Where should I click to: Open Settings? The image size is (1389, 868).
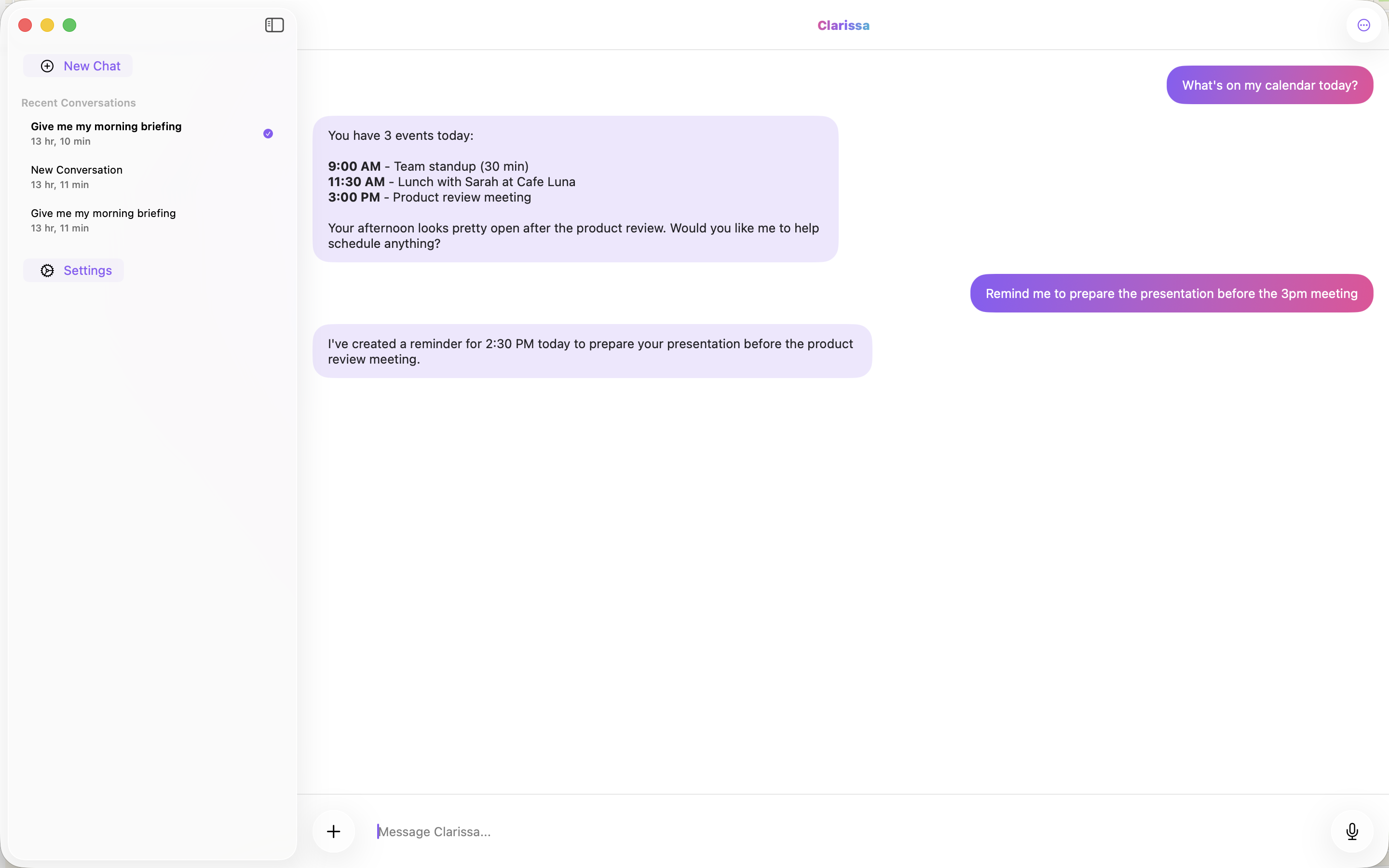73,270
